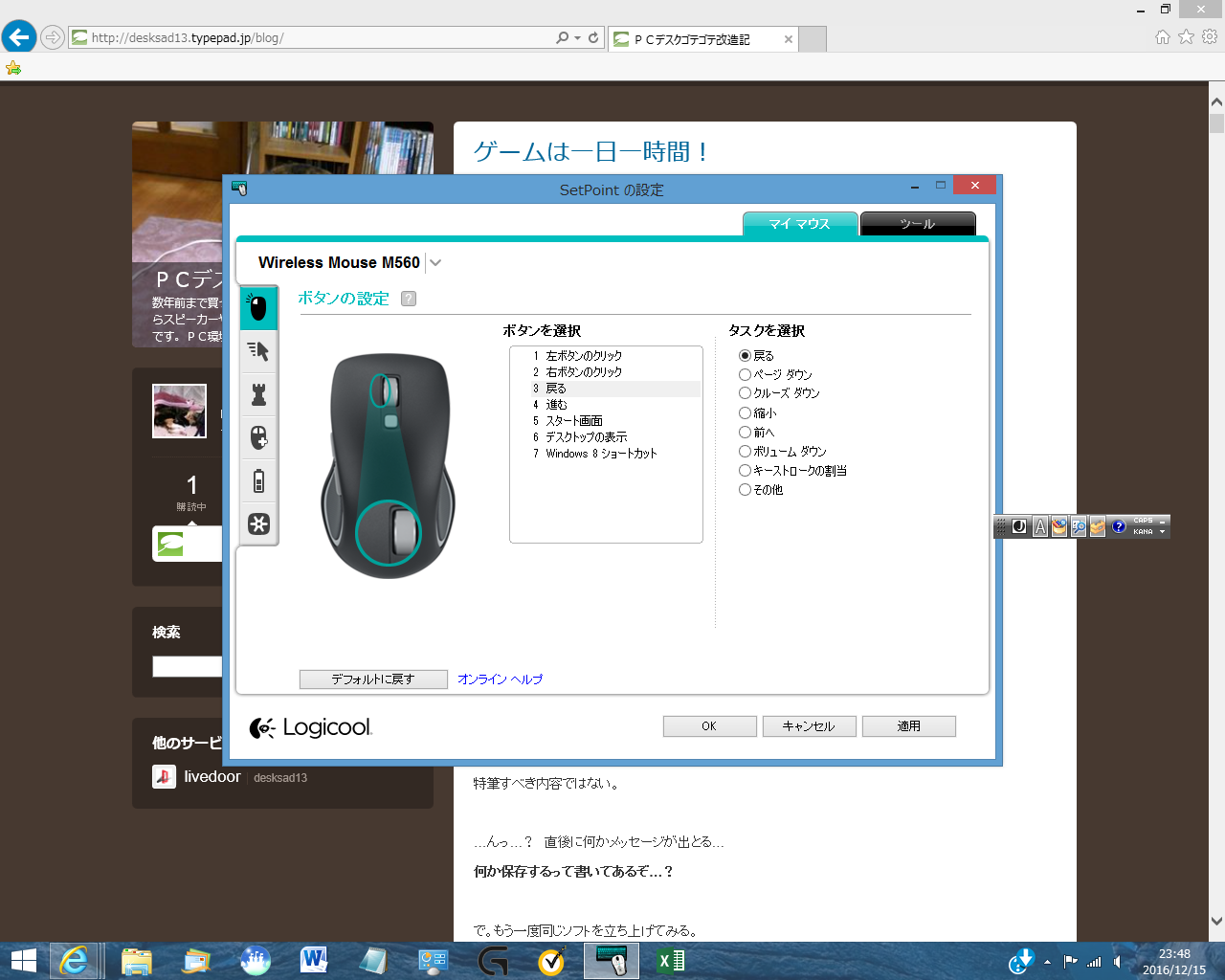The image size is (1225, 980).
Task: Open the オンライン ヘルプ link
Action: (500, 679)
